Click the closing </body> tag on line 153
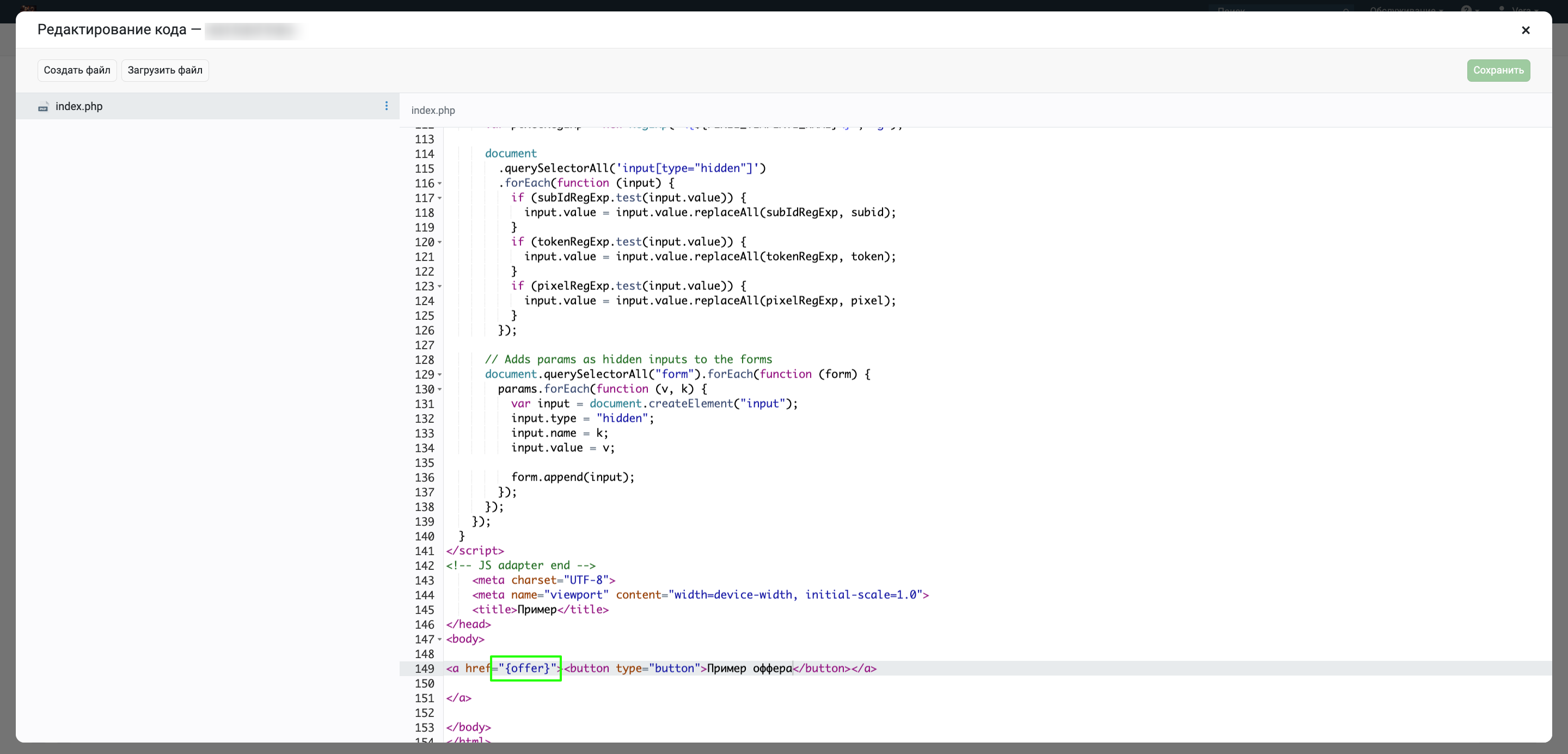The width and height of the screenshot is (1568, 754). click(x=468, y=727)
